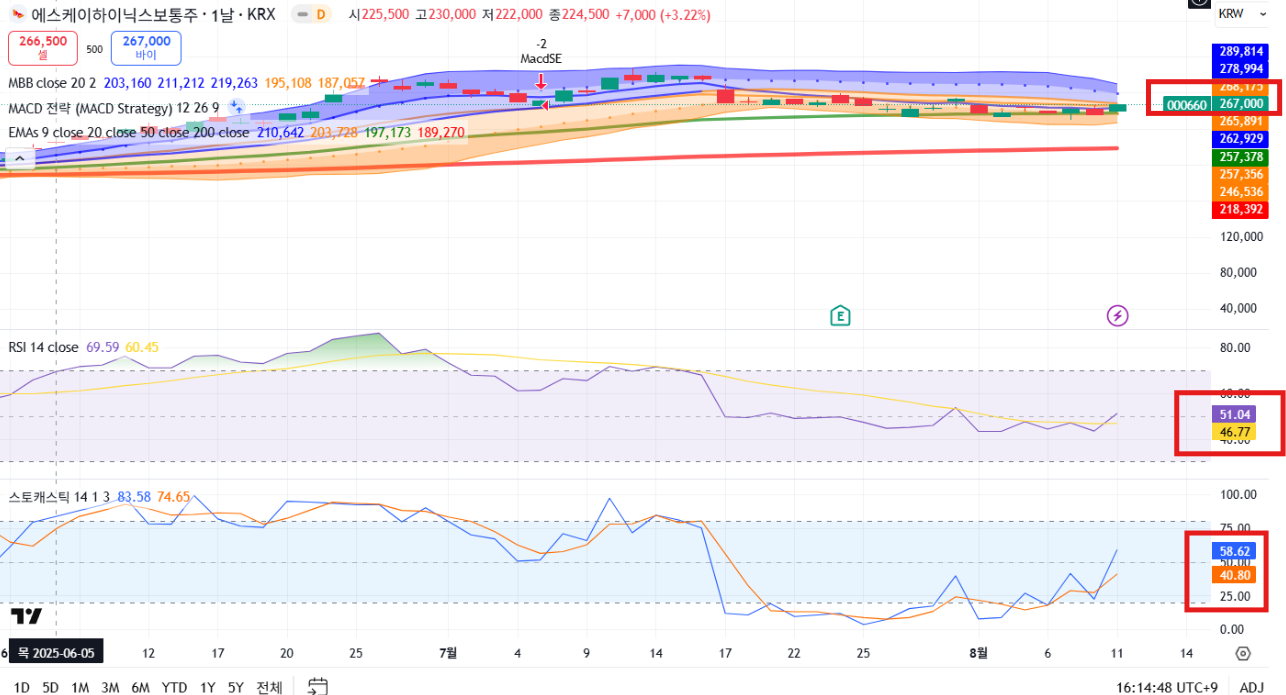Click the red 266,500 셀 sell button
The image size is (1286, 695).
coord(42,47)
